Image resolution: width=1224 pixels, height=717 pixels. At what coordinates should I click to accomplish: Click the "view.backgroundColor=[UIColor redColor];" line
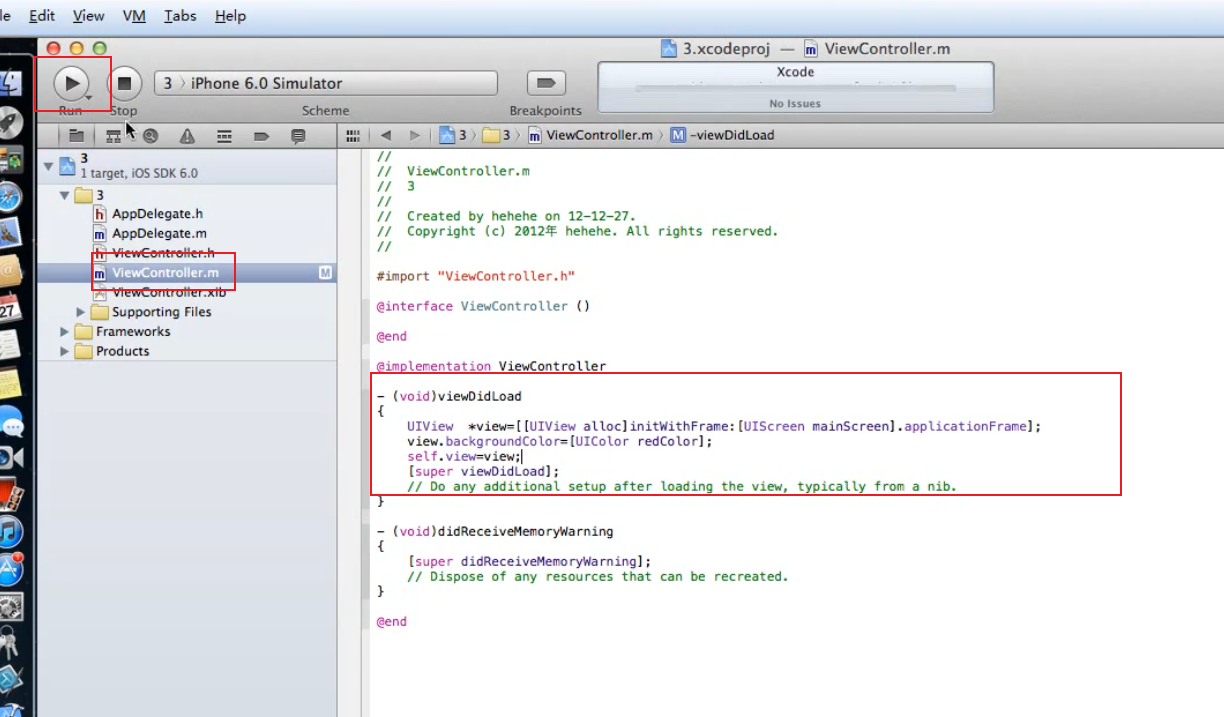click(x=560, y=441)
